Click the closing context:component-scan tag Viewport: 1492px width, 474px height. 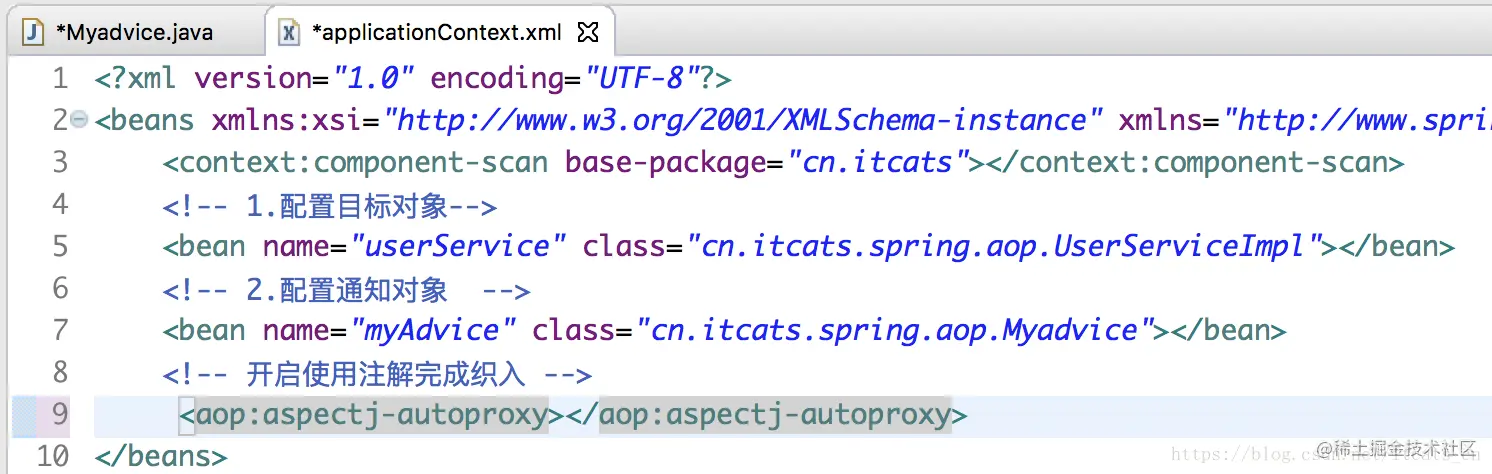(1196, 162)
